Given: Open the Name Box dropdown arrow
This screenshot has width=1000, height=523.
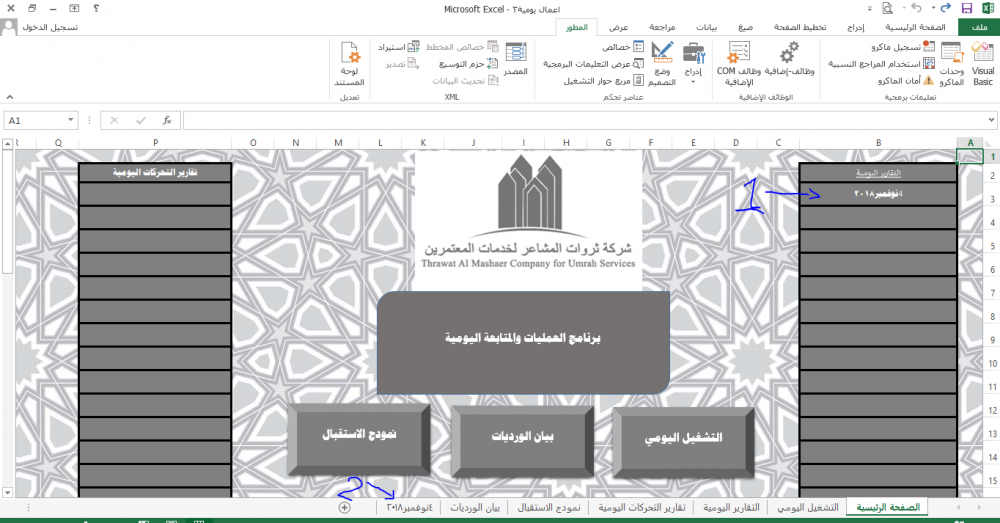Looking at the screenshot, I should 70,120.
